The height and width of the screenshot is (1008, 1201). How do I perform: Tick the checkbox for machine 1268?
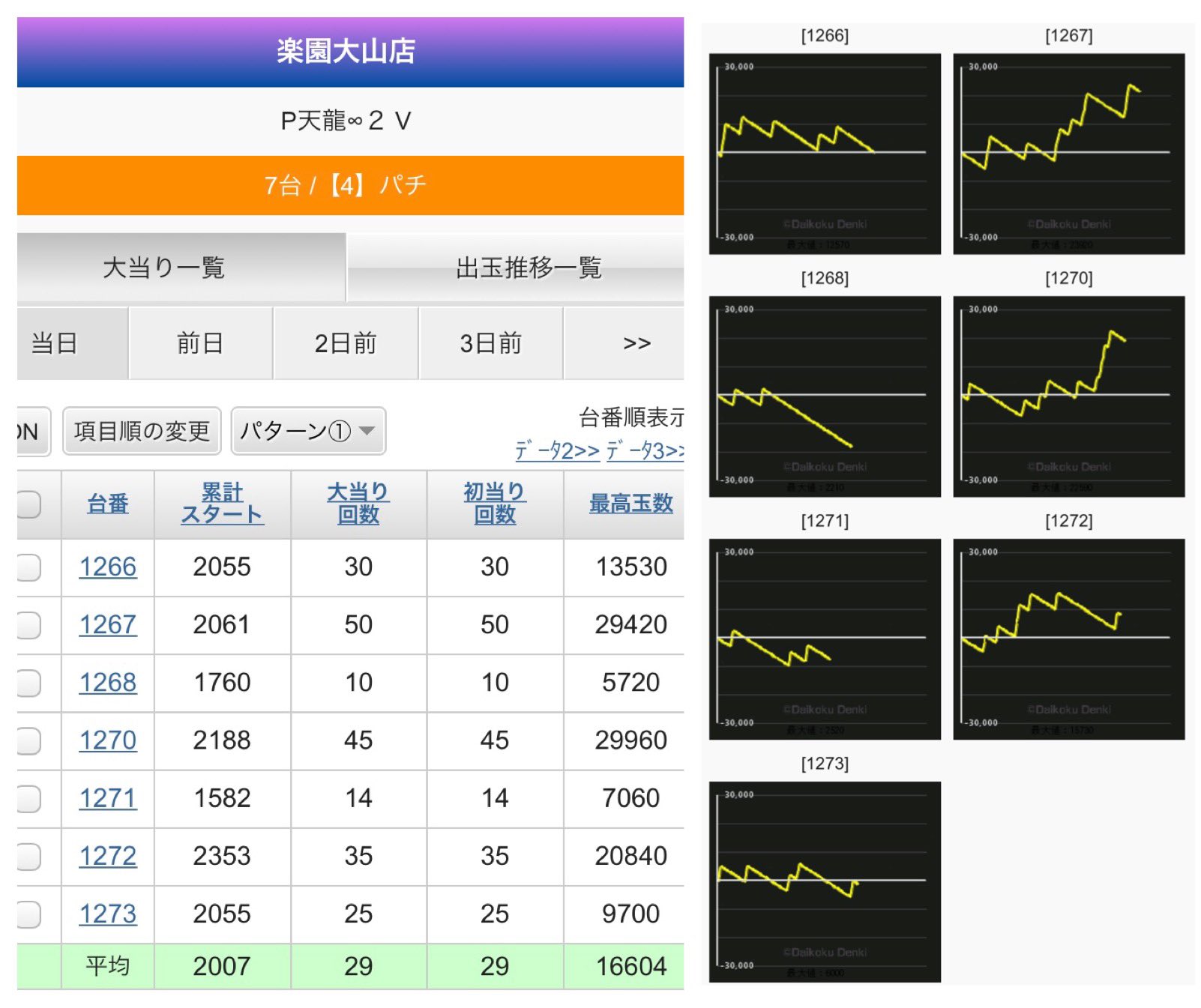(28, 683)
